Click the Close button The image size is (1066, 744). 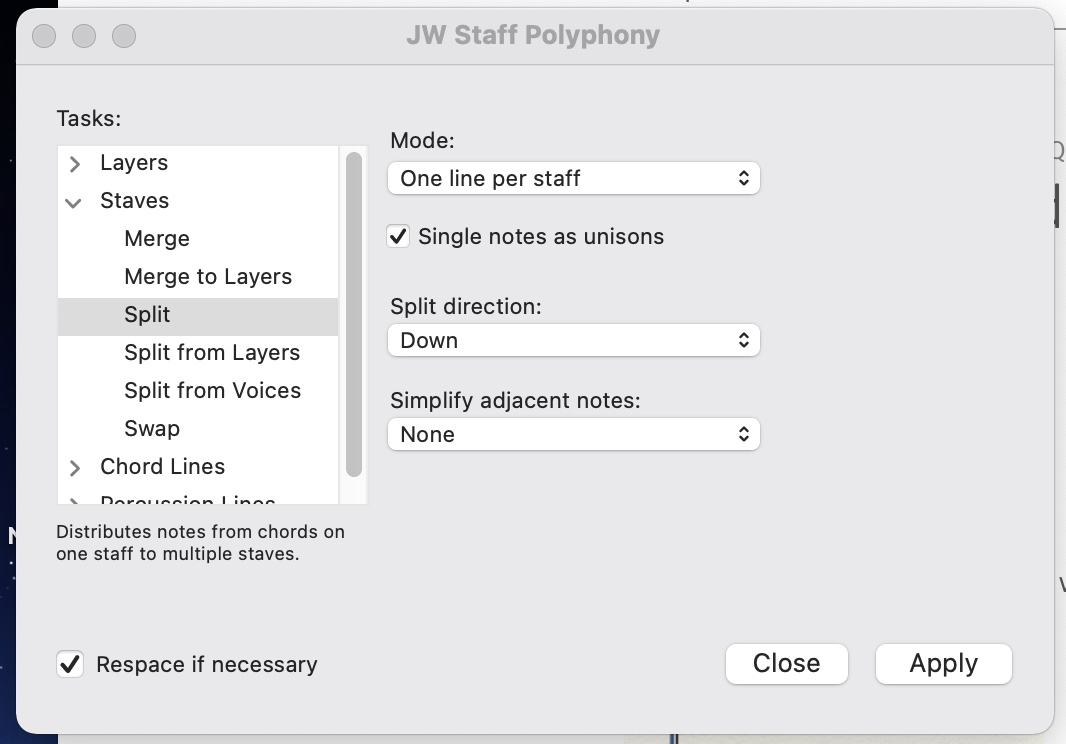coord(786,664)
